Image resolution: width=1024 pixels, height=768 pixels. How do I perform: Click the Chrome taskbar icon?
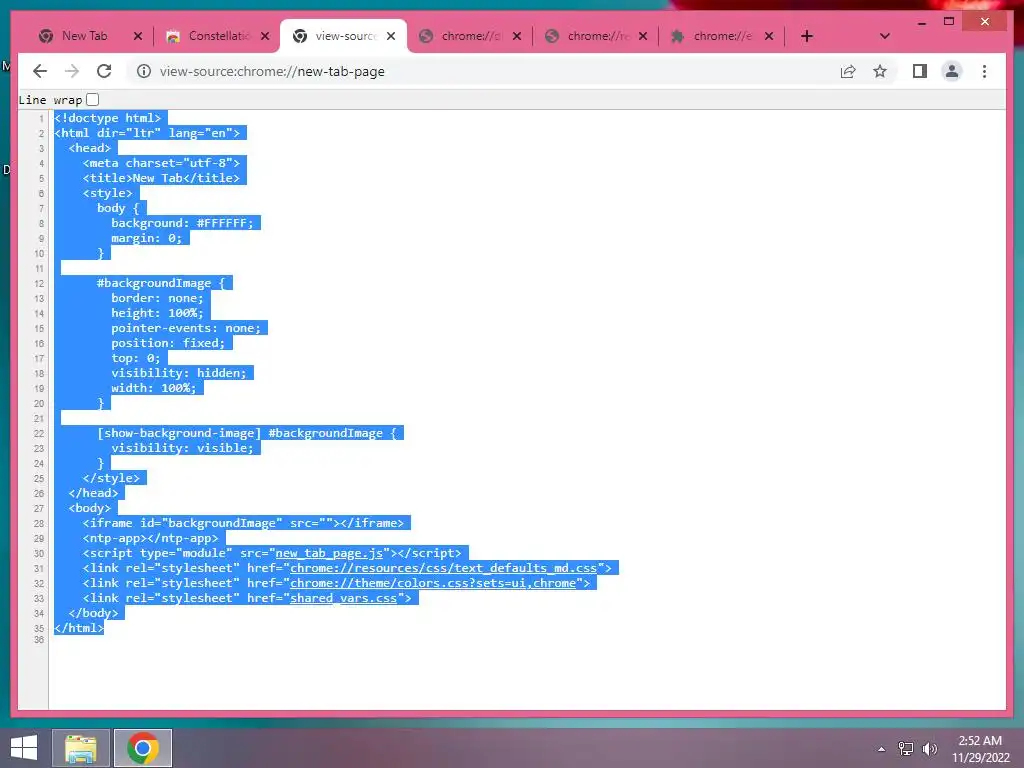pyautogui.click(x=143, y=748)
